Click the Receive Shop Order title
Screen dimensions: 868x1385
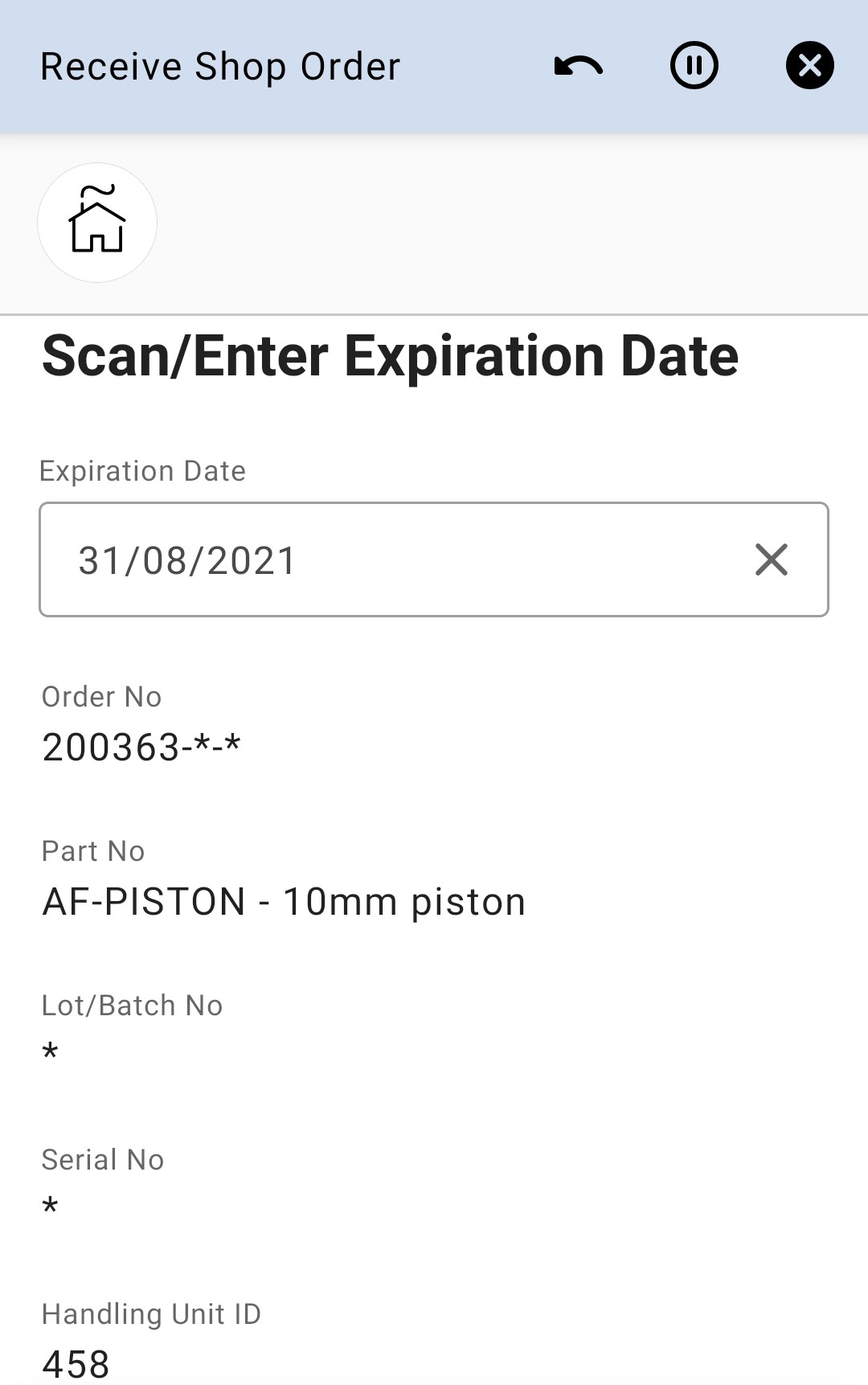220,67
